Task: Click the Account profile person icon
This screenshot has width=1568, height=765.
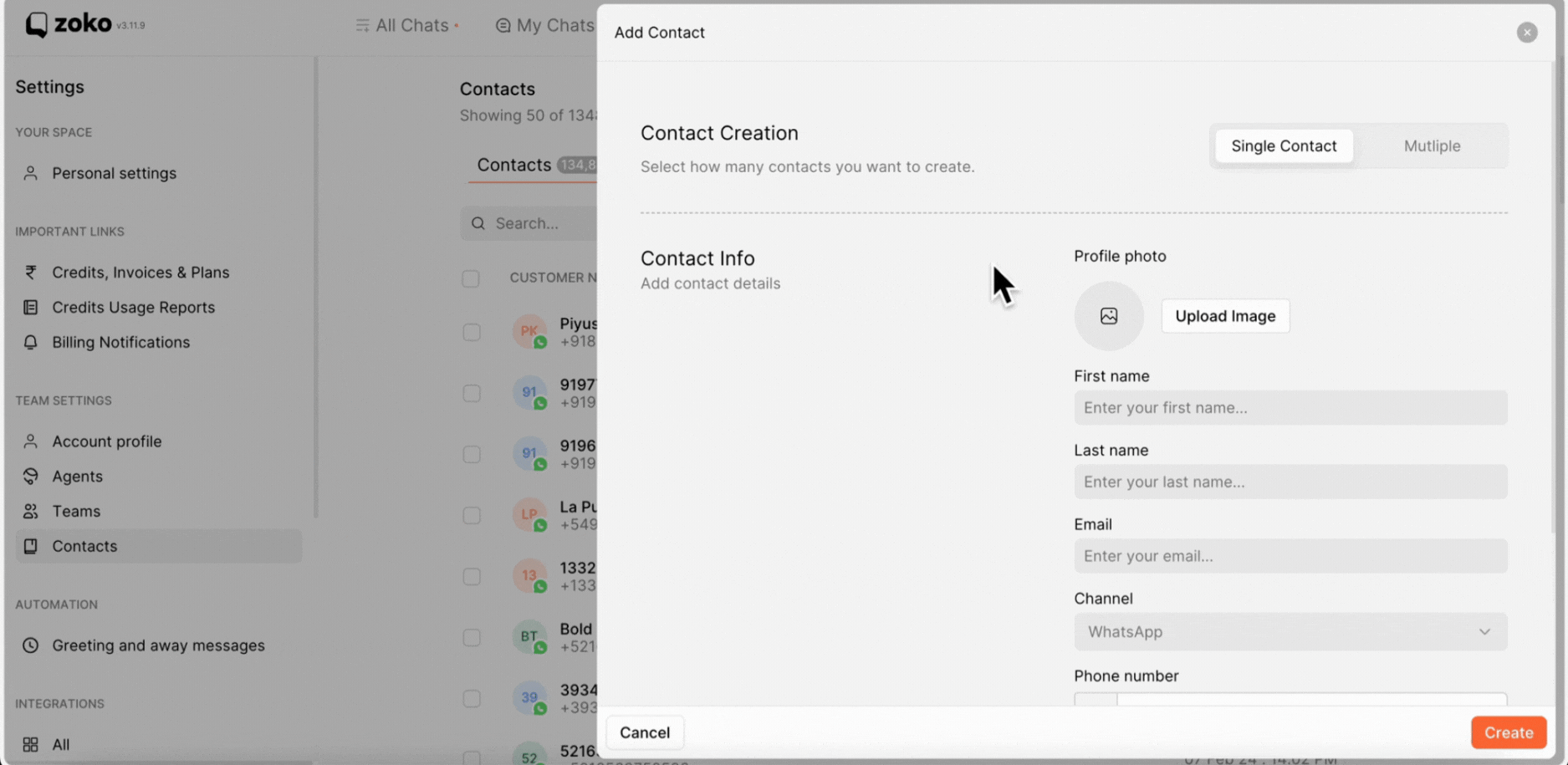Action: pyautogui.click(x=31, y=441)
